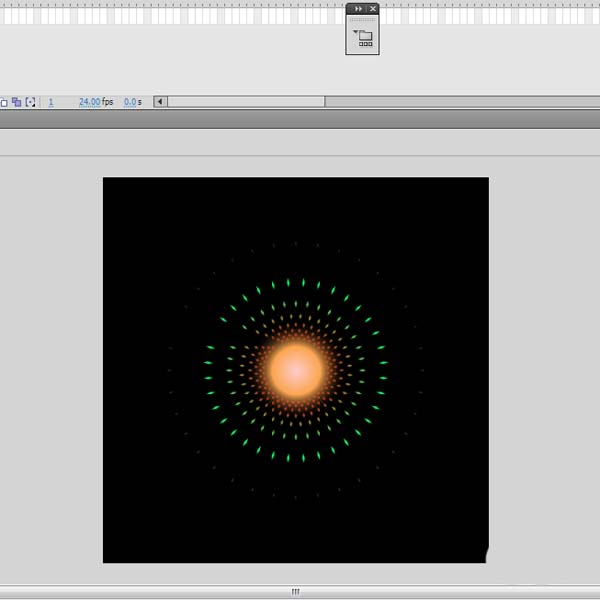Click the timeline horizontal scrollbar thumb
This screenshot has width=600, height=600.
coord(246,102)
